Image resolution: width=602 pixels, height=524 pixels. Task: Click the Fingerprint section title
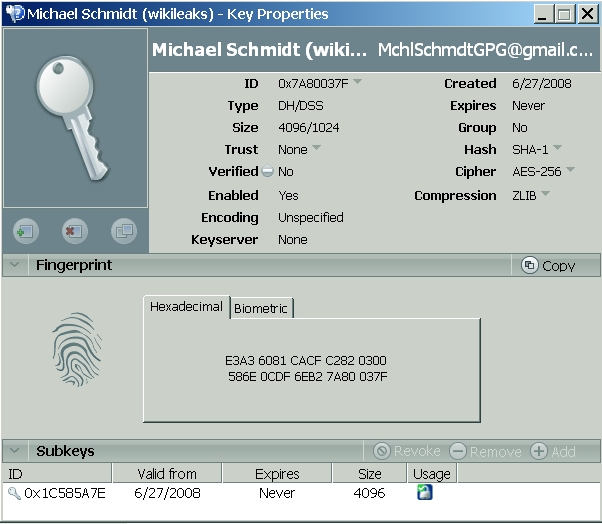[x=74, y=265]
